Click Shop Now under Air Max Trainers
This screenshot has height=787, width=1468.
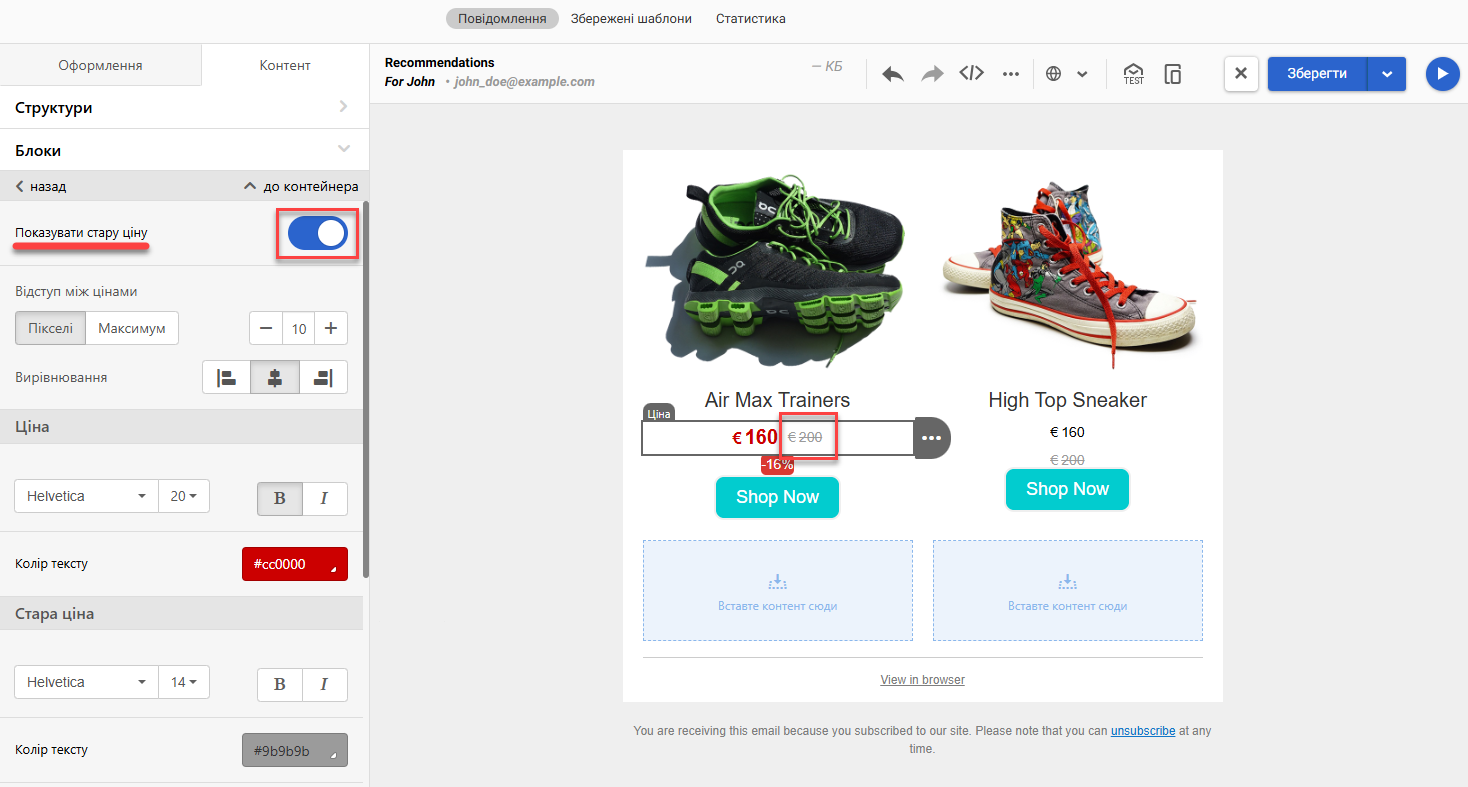click(x=777, y=497)
